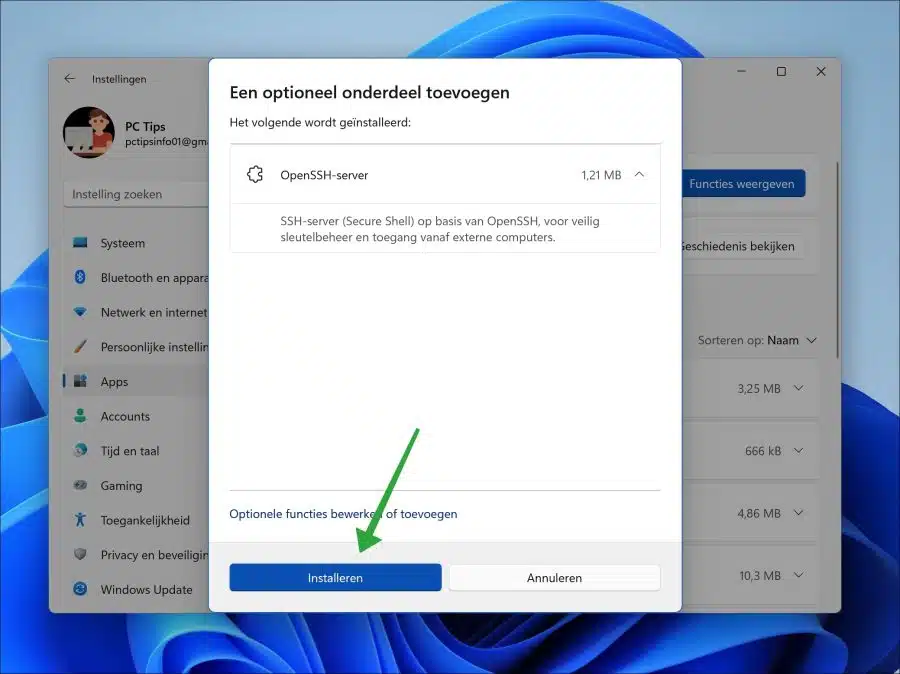Open Netwerk en internet settings
Image resolution: width=900 pixels, height=674 pixels.
click(x=136, y=312)
